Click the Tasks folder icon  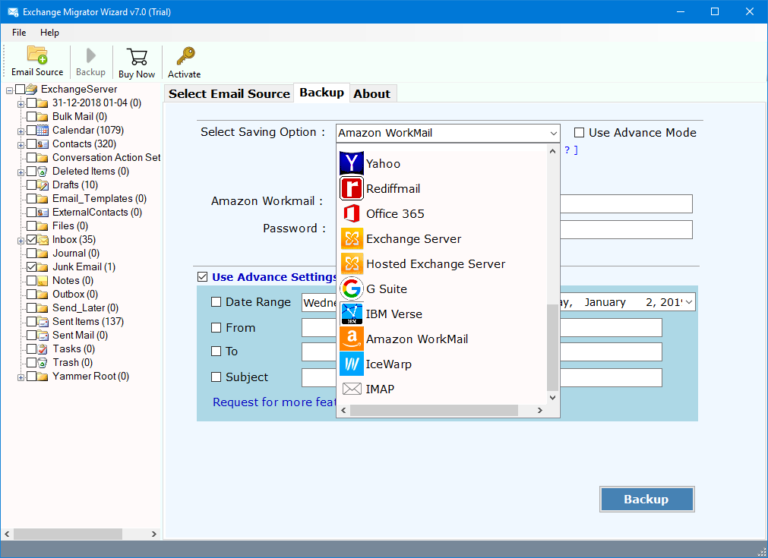coord(43,349)
